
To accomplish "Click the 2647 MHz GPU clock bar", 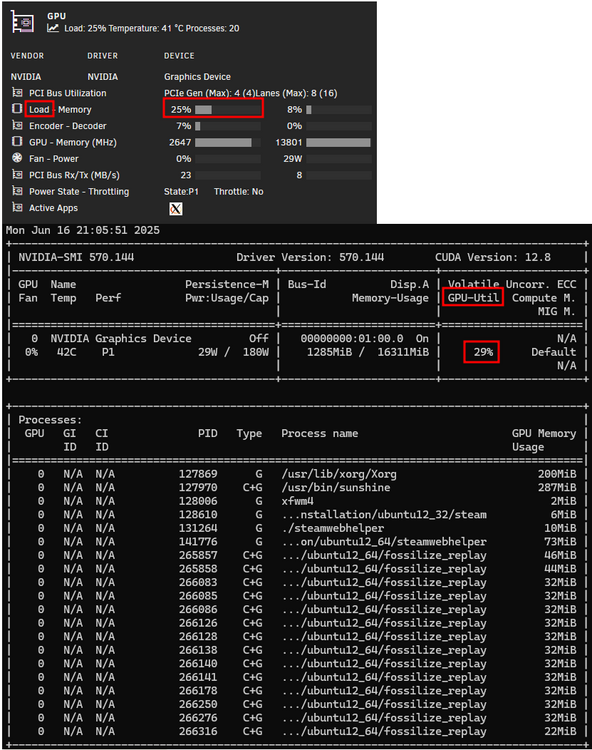I will point(228,143).
